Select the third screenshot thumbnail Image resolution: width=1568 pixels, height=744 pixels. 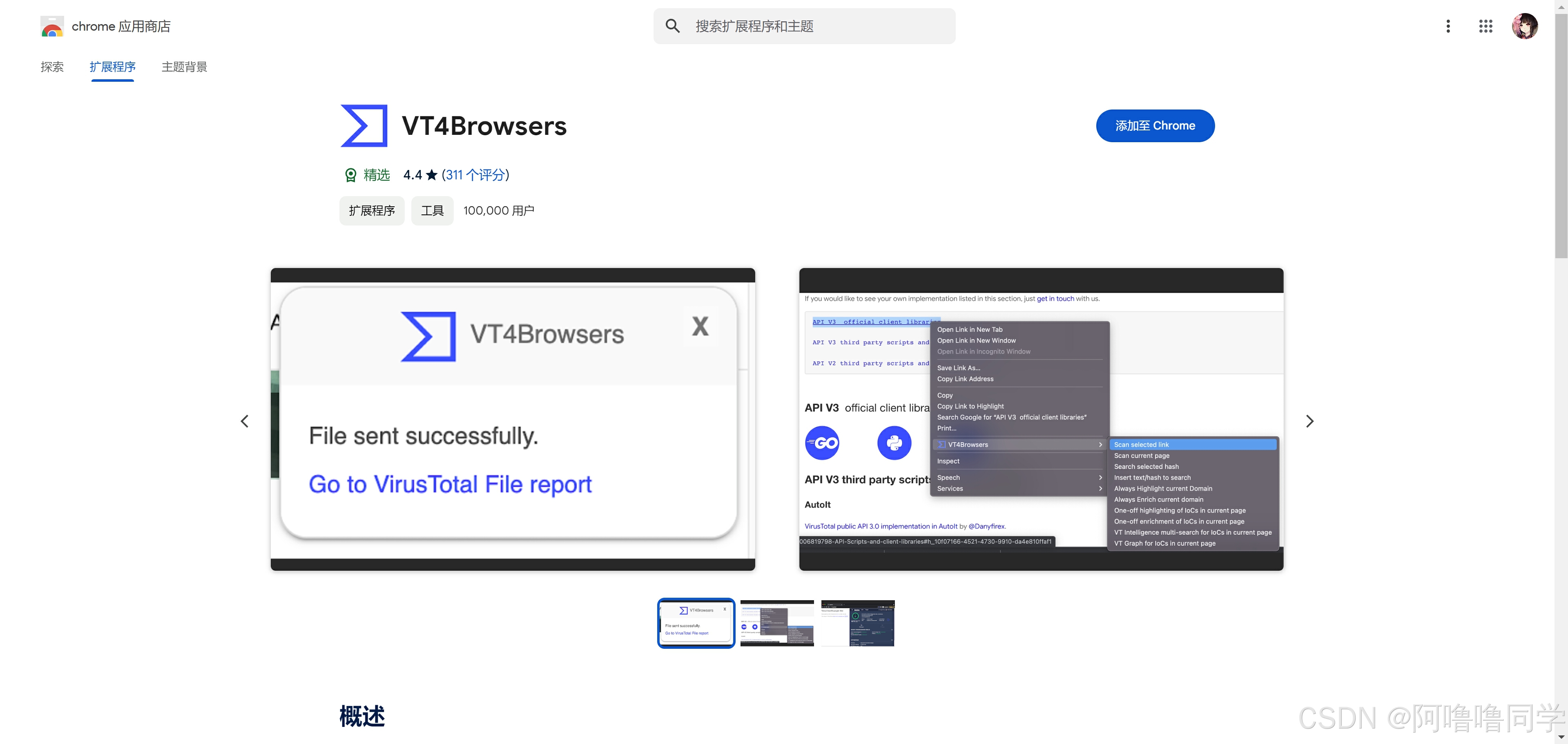[858, 623]
